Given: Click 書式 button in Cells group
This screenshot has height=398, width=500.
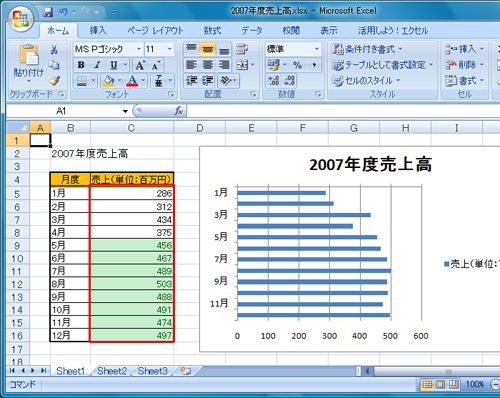Looking at the screenshot, I should [465, 81].
